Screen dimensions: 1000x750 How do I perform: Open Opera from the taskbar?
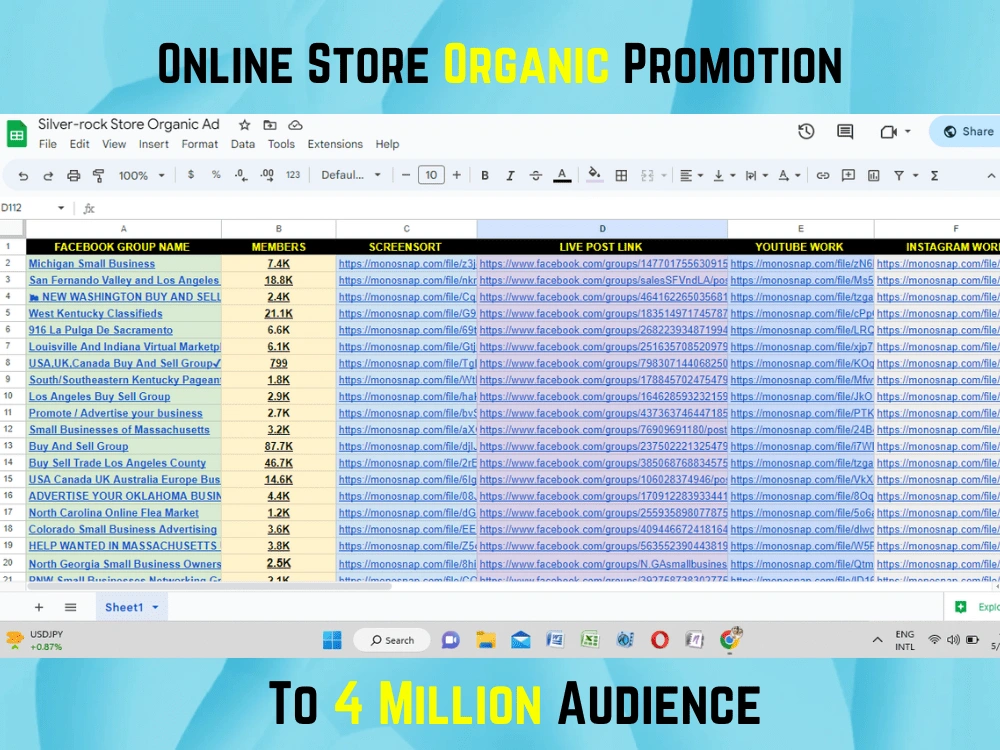click(x=660, y=640)
